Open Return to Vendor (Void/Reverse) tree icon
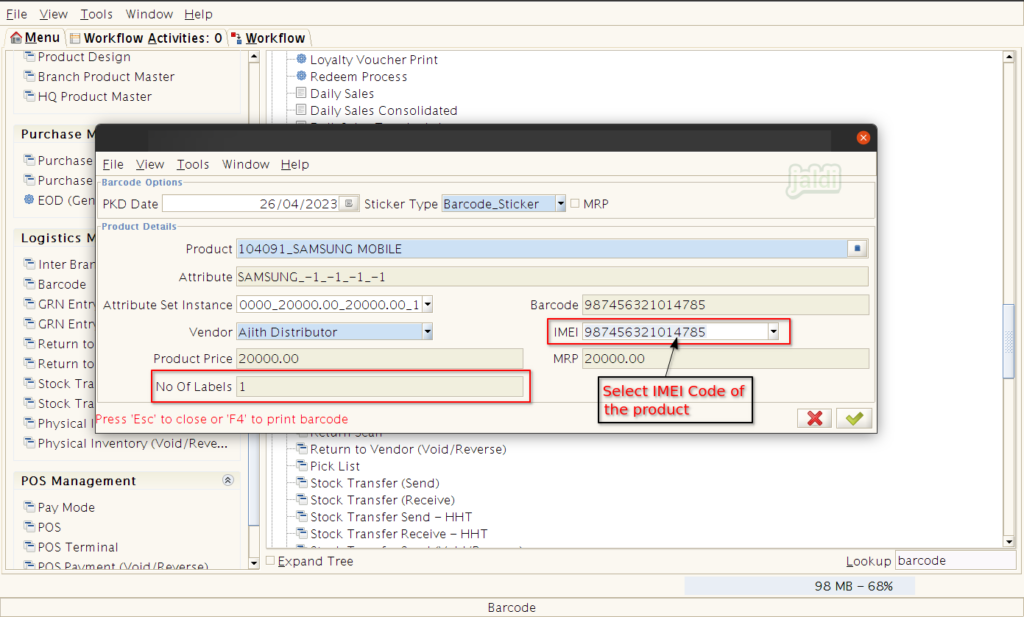 tap(302, 449)
